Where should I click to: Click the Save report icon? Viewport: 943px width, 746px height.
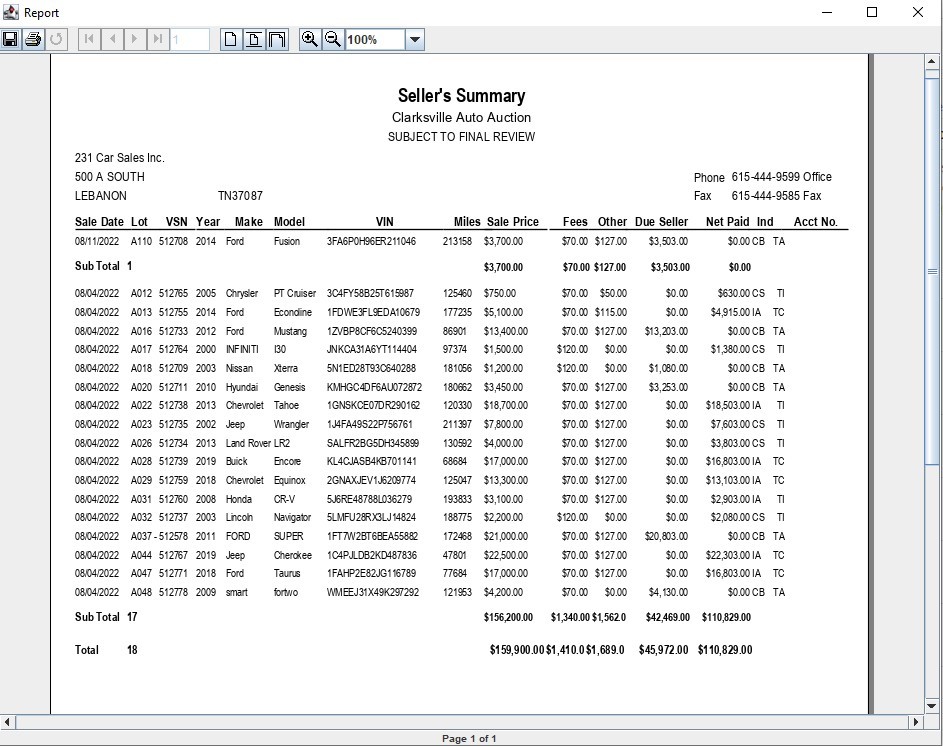click(10, 39)
